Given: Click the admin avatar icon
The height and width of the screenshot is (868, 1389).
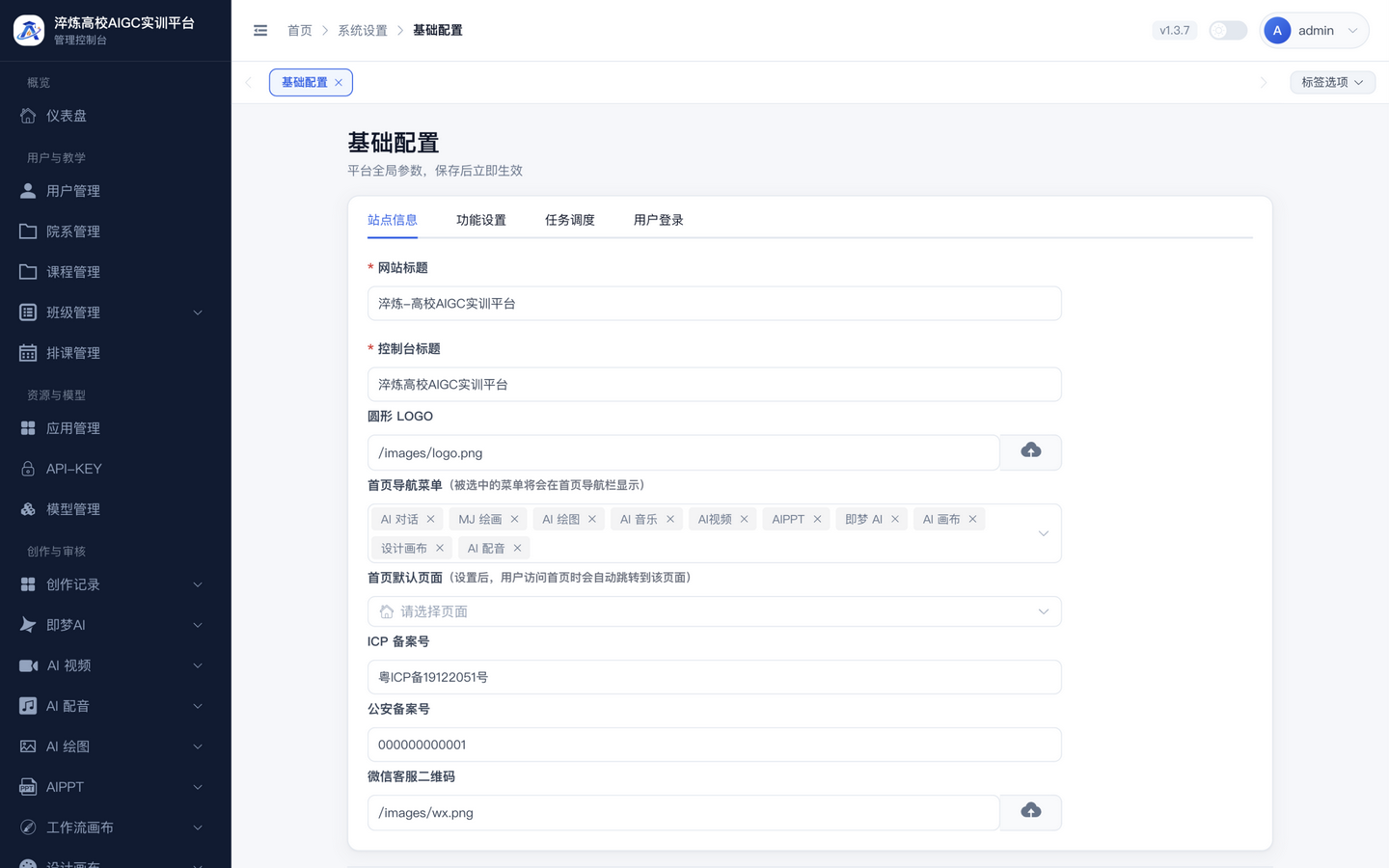Looking at the screenshot, I should pyautogui.click(x=1277, y=31).
